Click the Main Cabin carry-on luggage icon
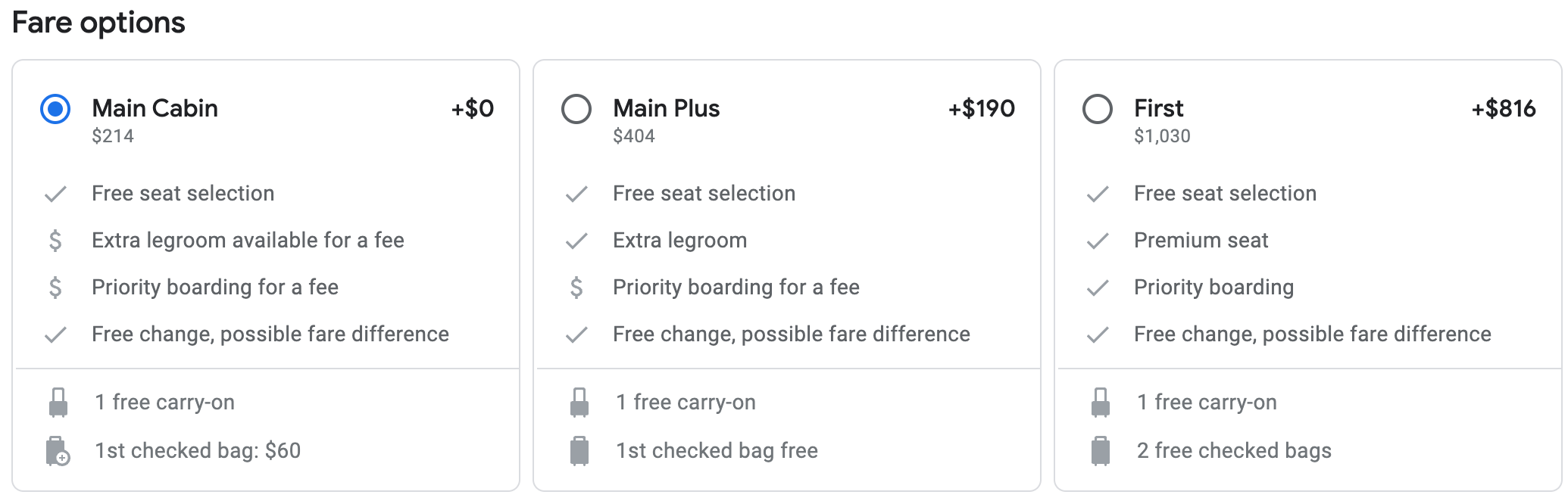 [58, 403]
